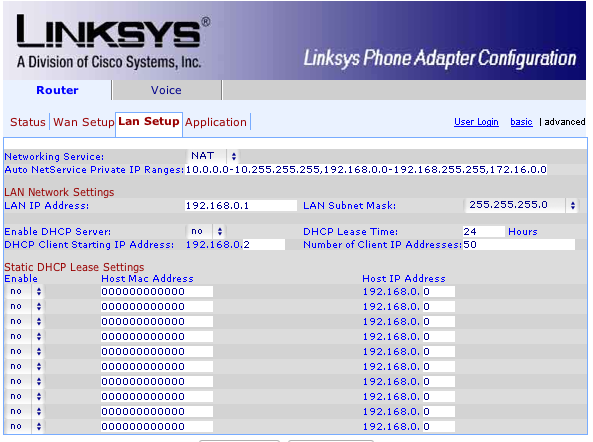Switch to the Voice tab
593x442 pixels.
(x=166, y=90)
